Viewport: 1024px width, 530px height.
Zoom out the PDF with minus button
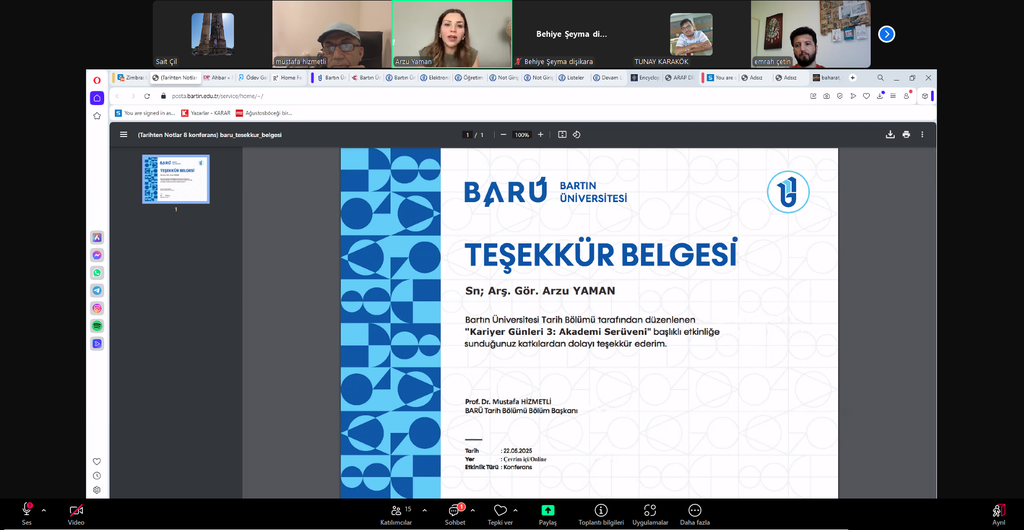[503, 134]
